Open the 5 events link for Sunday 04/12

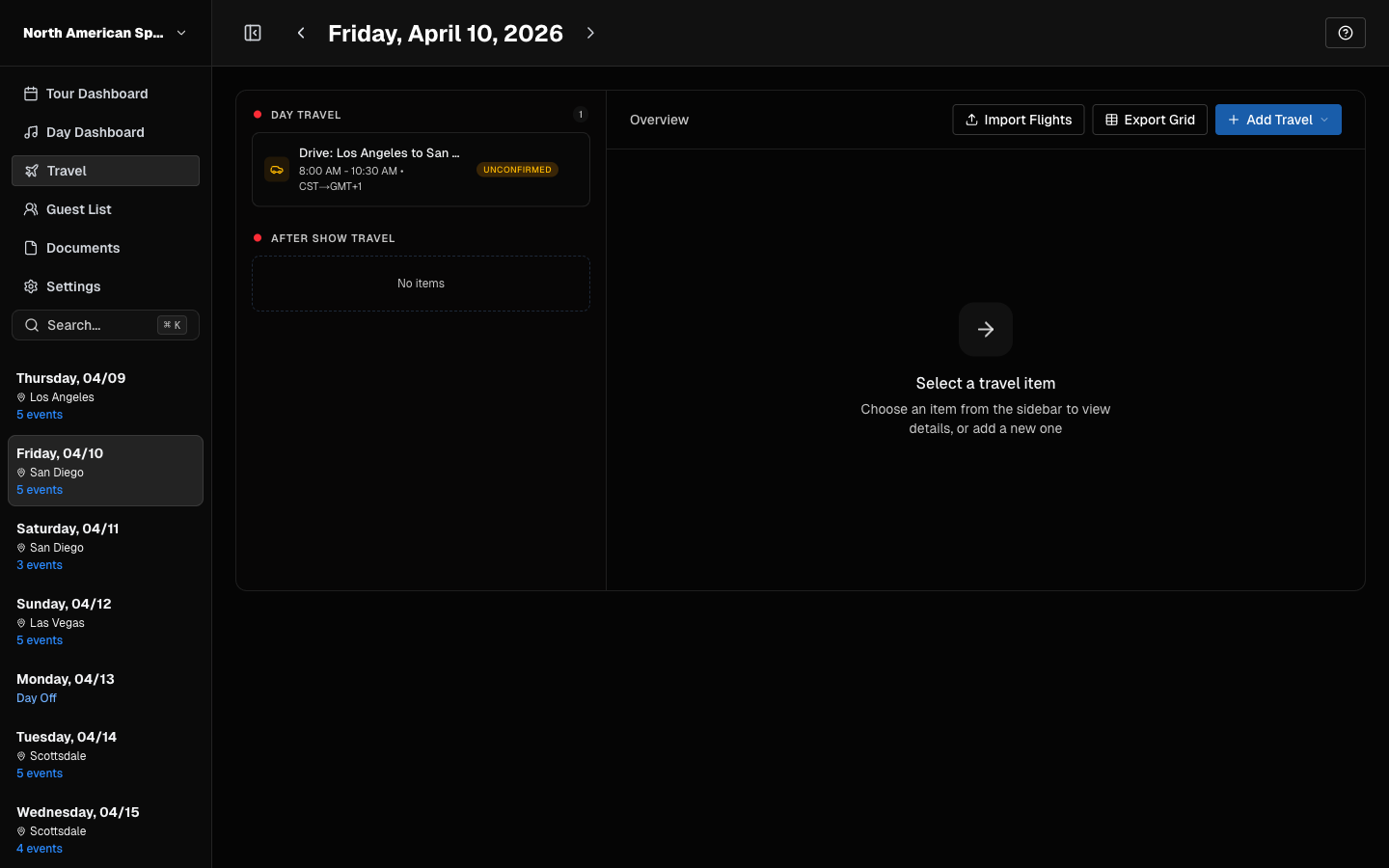tap(39, 639)
